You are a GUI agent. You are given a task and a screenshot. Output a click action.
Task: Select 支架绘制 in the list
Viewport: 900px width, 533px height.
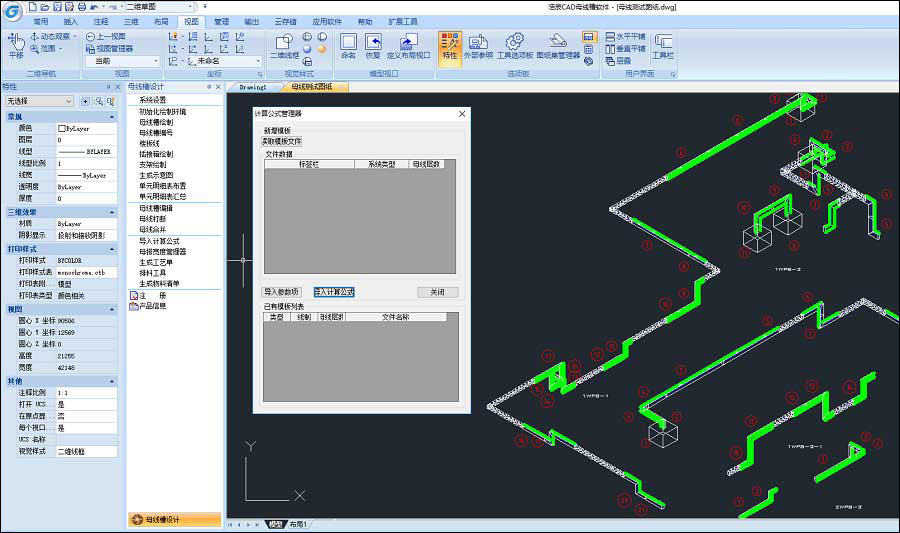(x=152, y=165)
